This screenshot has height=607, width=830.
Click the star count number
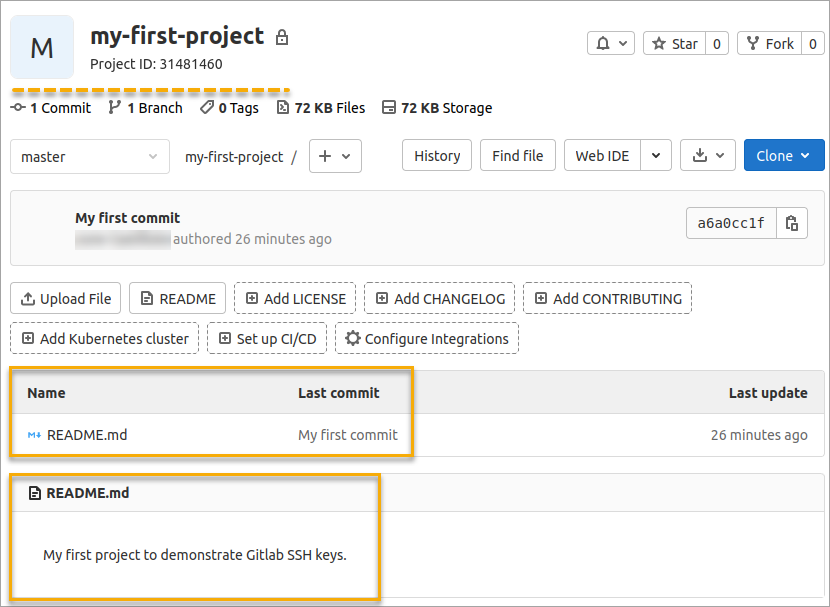click(717, 43)
